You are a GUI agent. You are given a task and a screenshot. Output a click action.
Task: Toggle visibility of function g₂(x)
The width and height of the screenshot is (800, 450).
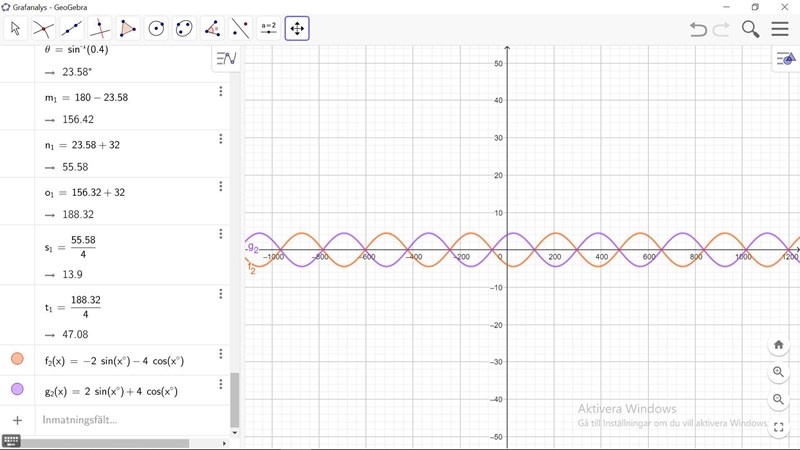pos(17,389)
